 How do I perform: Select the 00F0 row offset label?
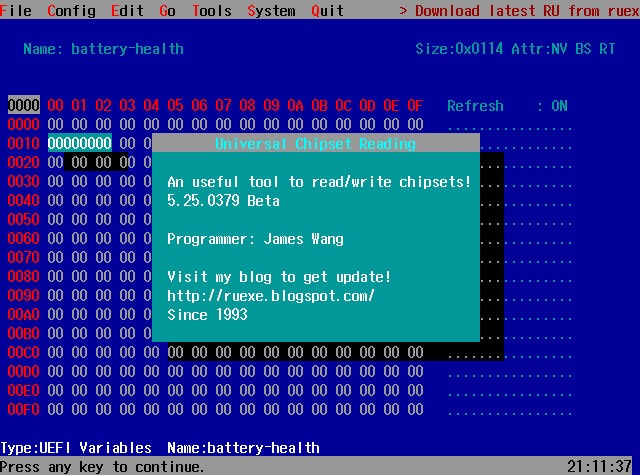[x=23, y=410]
